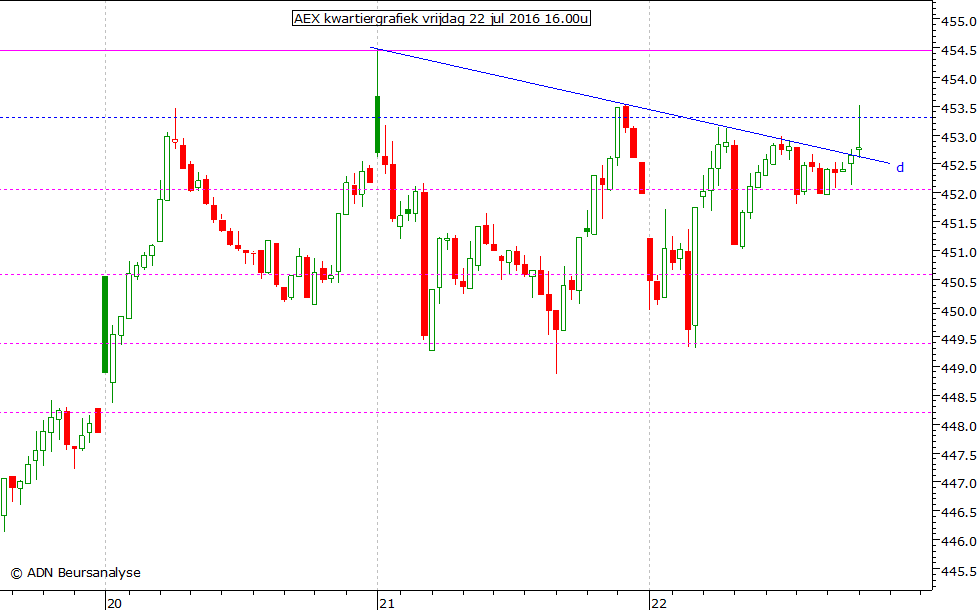Click the price label 445.5

click(x=959, y=572)
